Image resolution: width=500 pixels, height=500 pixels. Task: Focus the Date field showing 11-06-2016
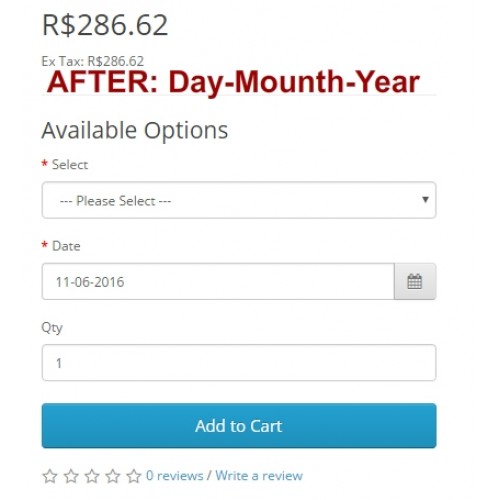pyautogui.click(x=218, y=282)
